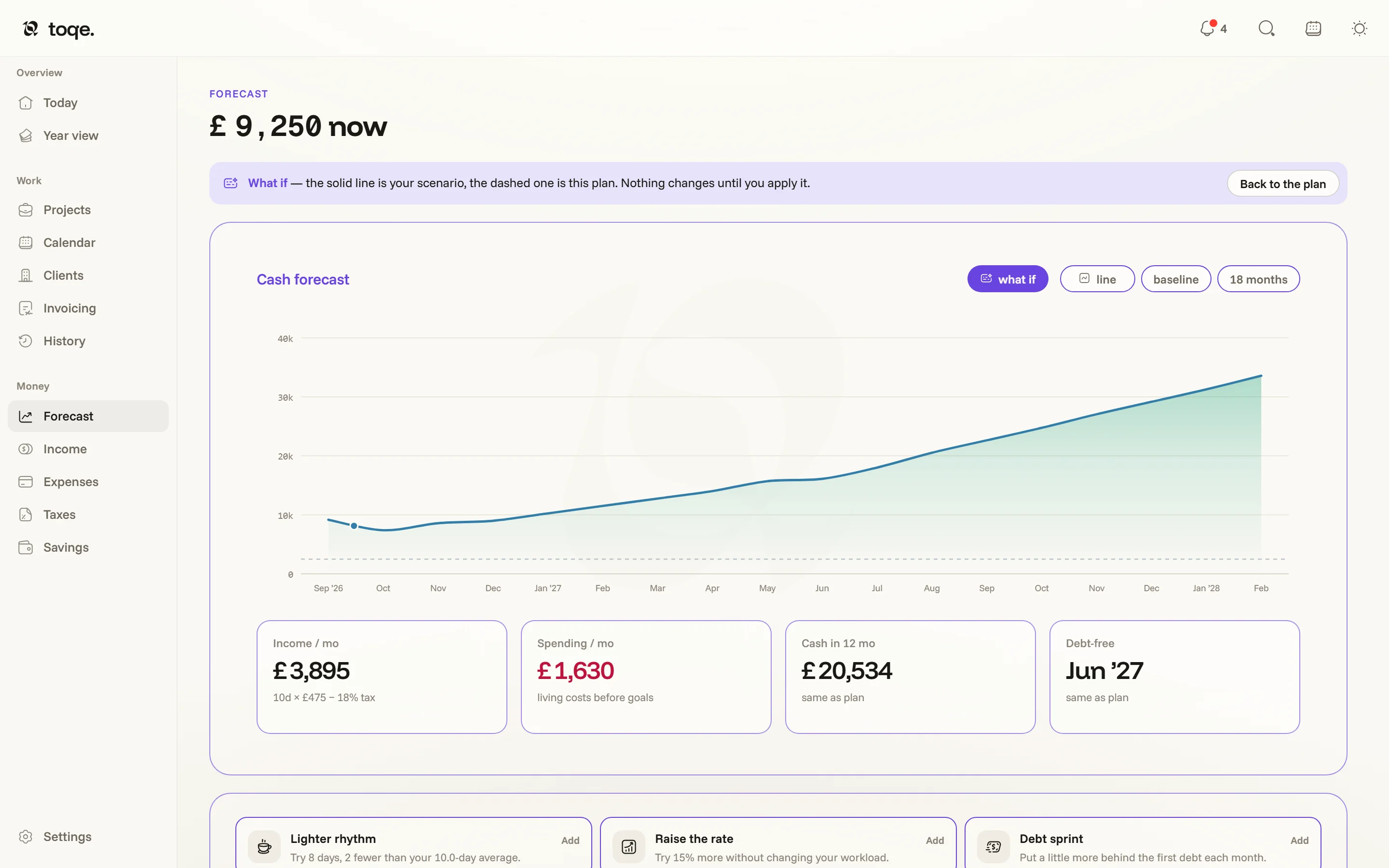Viewport: 1389px width, 868px height.
Task: Click the Expenses card icon
Action: (25, 482)
